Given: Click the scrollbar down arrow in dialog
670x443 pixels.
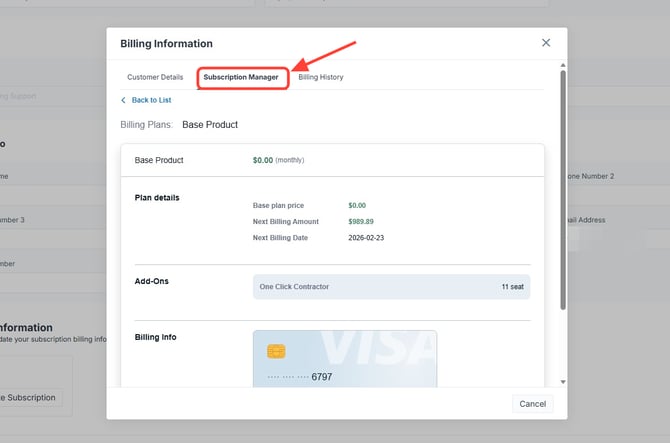Looking at the screenshot, I should 562,382.
